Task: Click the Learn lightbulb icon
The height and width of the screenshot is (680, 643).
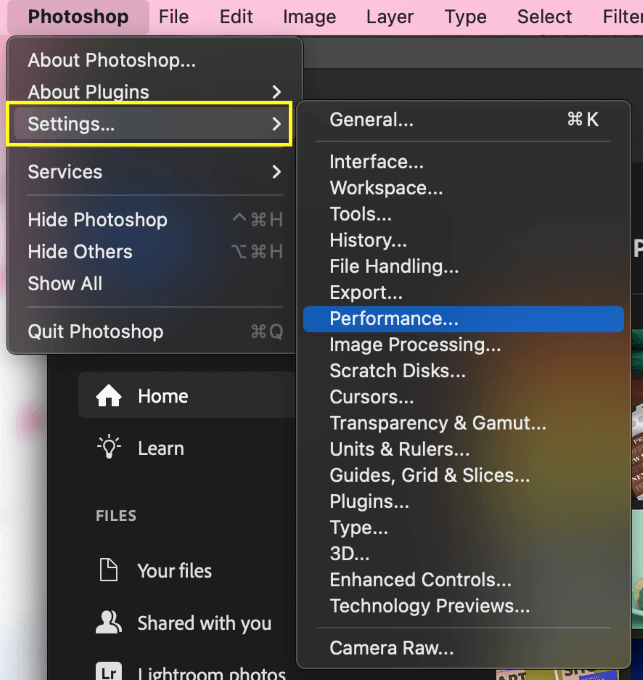Action: pyautogui.click(x=109, y=447)
